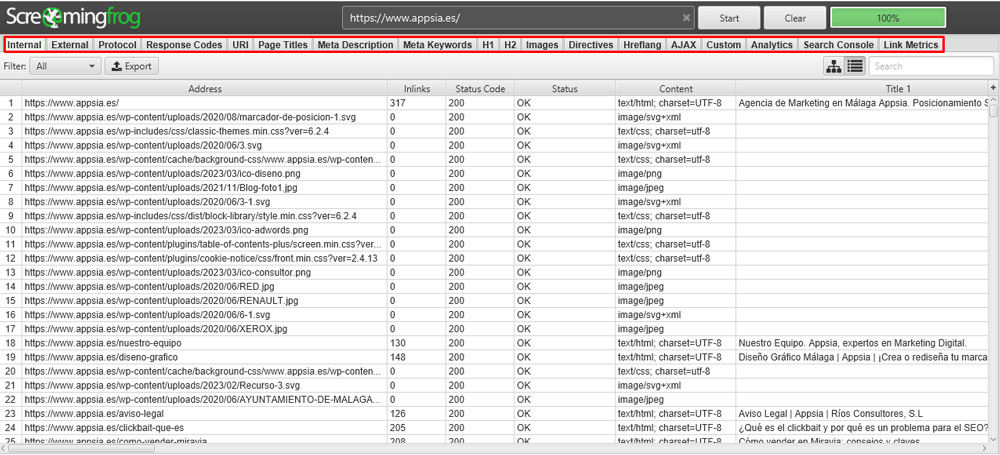1000x455 pixels.
Task: Open the External tab
Action: [70, 45]
